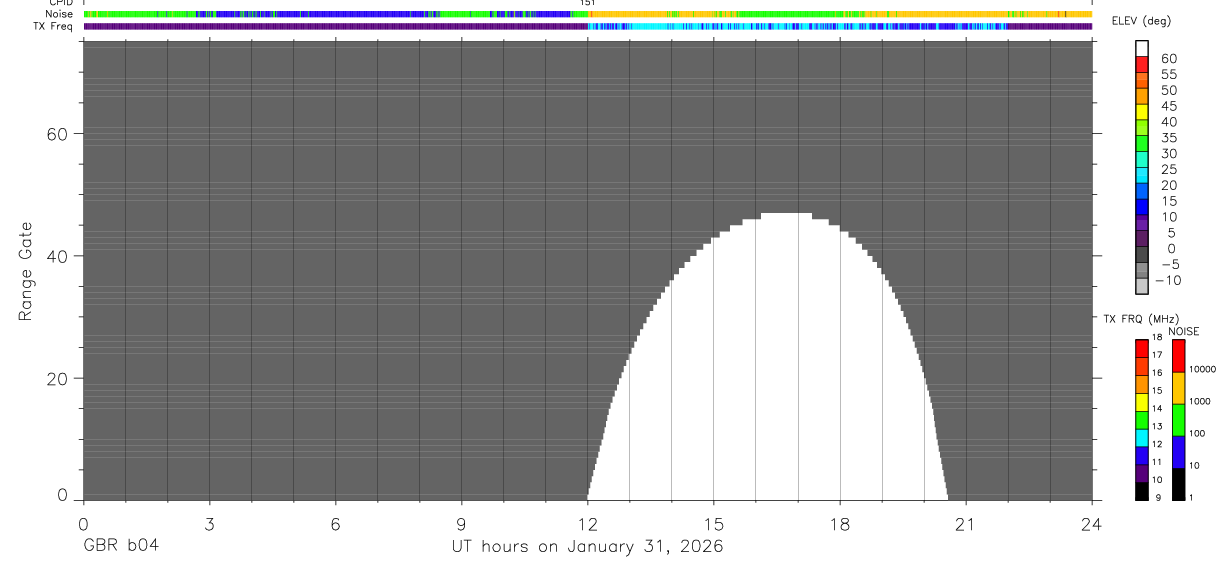The height and width of the screenshot is (567, 1228).
Task: Click the 'NOISE' legend title
Action: (1184, 332)
